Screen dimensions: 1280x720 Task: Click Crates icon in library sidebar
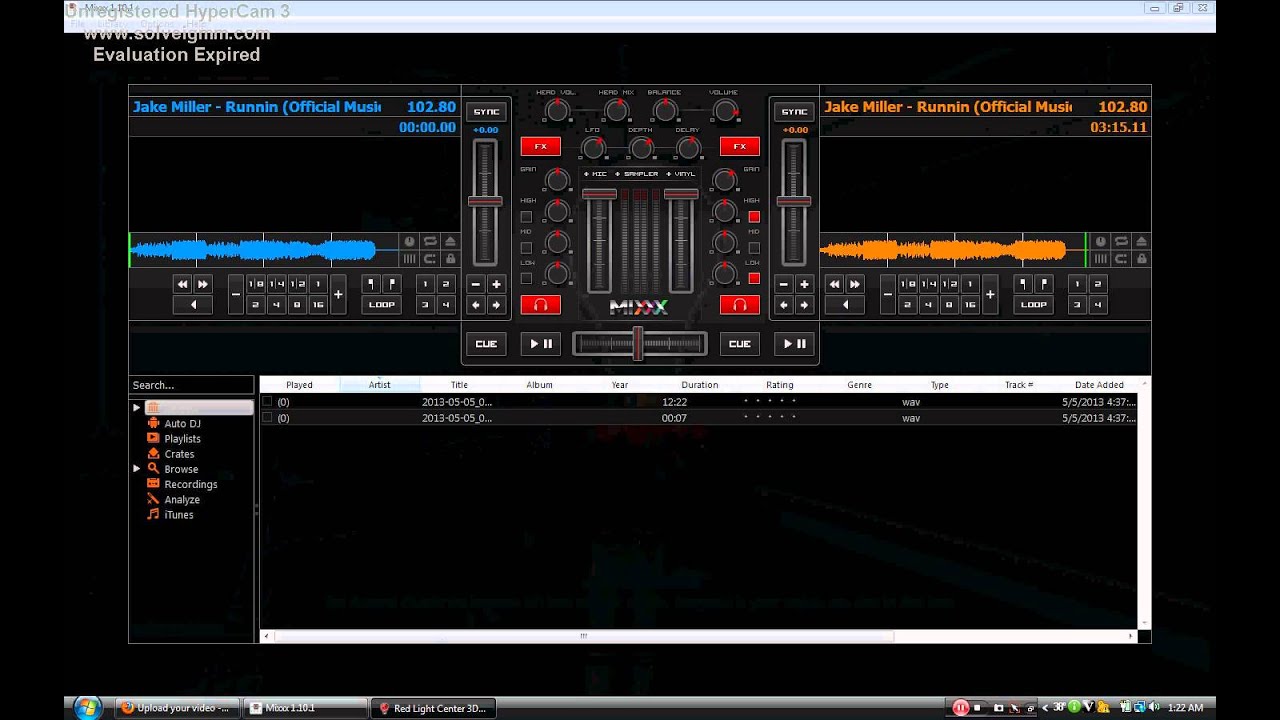(153, 454)
